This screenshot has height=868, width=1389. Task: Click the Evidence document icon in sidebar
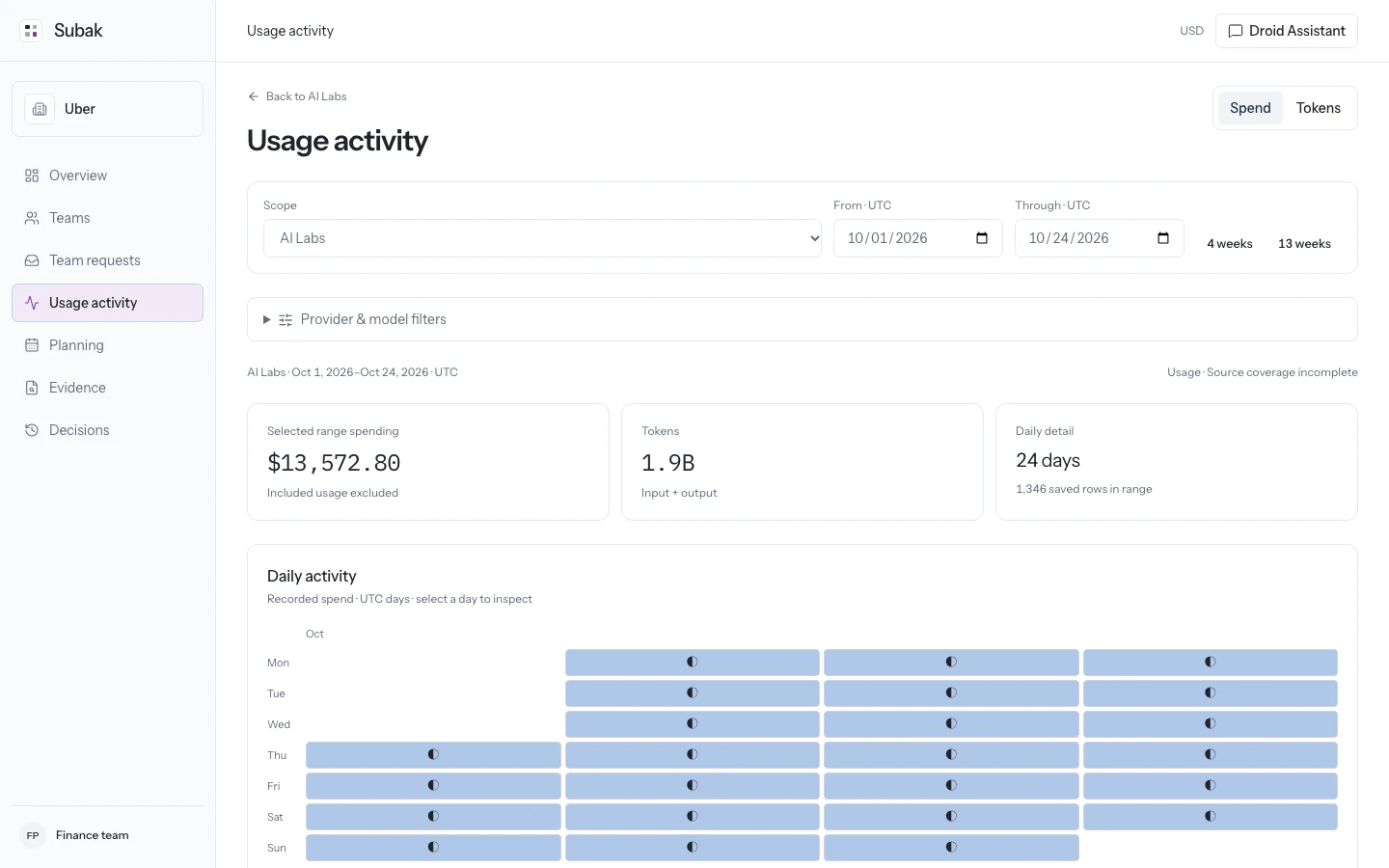32,388
